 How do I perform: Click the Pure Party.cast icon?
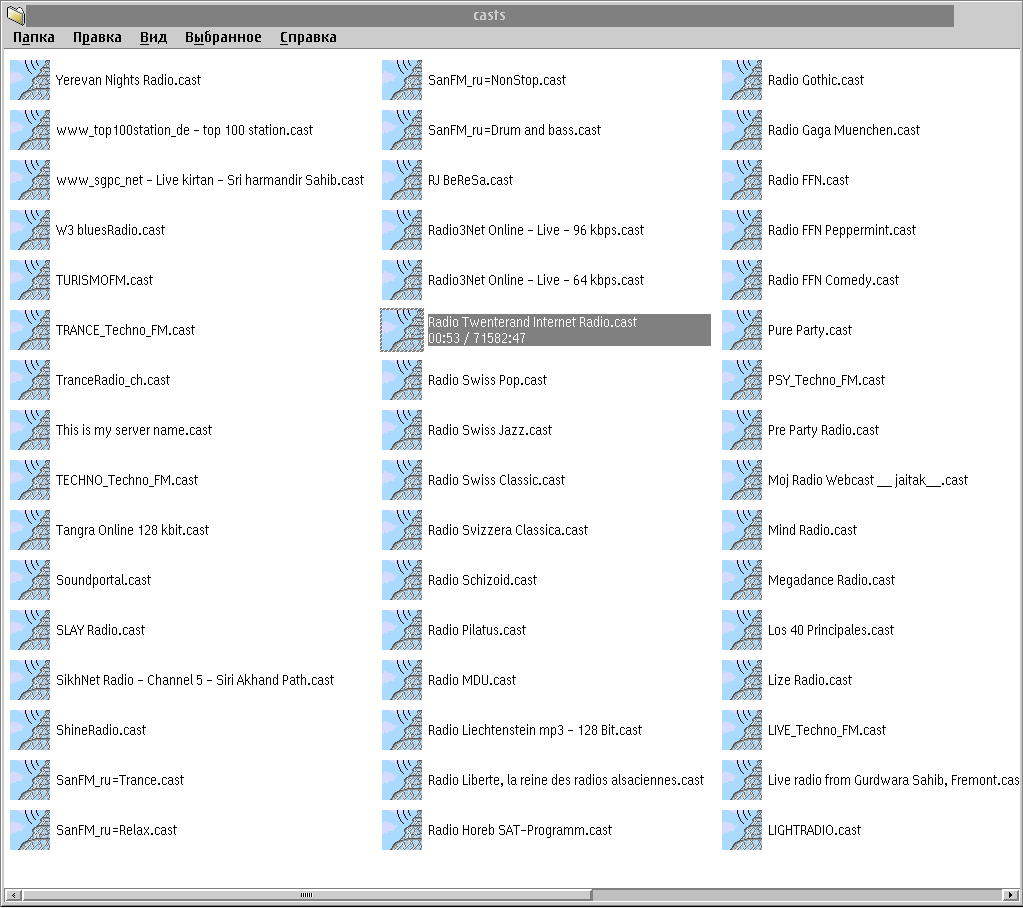(x=742, y=330)
